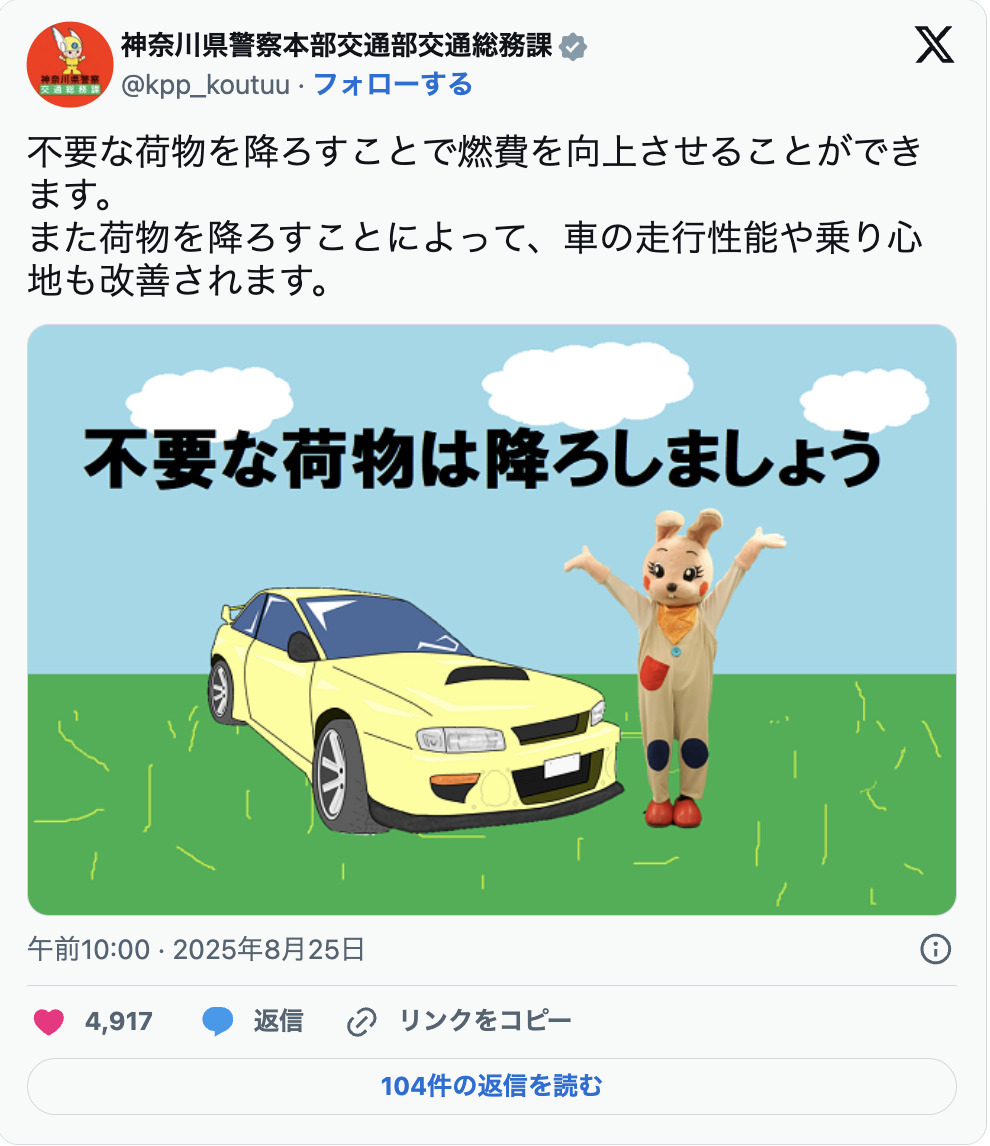The width and height of the screenshot is (990, 1146).
Task: Click the pink heart like icon
Action: [x=49, y=1021]
